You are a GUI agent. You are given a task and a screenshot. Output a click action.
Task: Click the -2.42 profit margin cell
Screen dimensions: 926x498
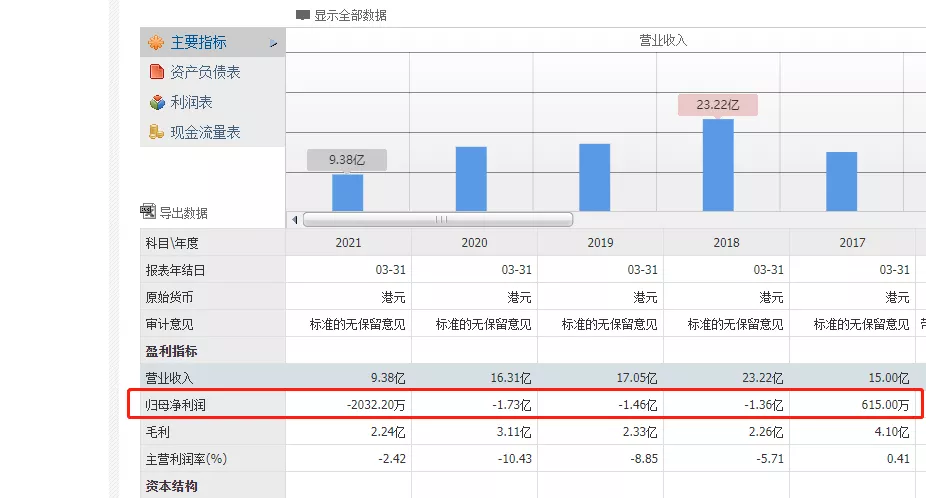coord(348,459)
